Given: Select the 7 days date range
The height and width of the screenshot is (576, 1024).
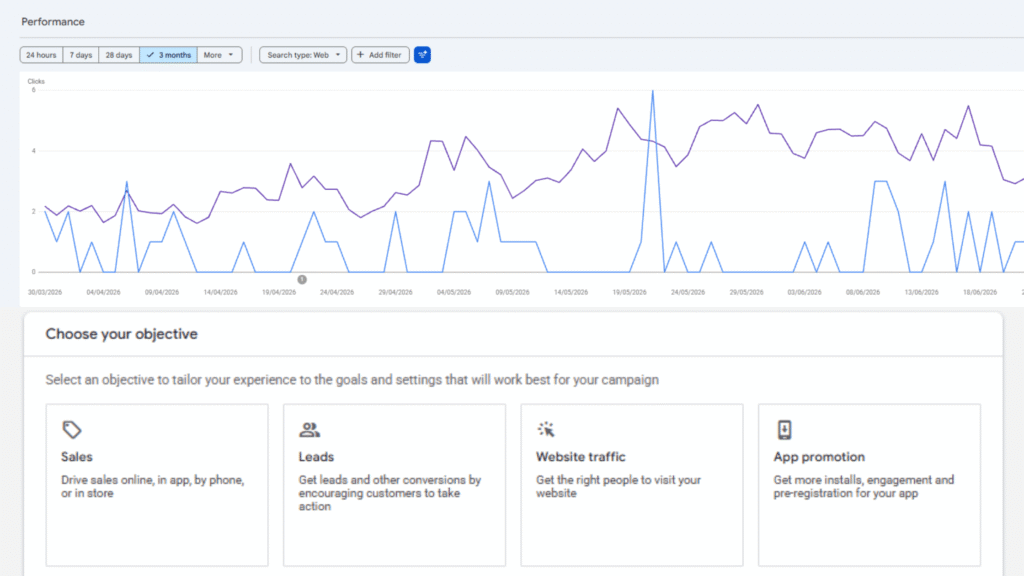Looking at the screenshot, I should pyautogui.click(x=81, y=55).
